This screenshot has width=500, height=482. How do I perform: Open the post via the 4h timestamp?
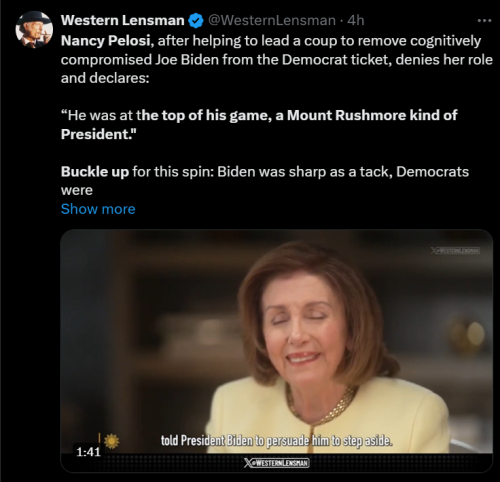(x=356, y=21)
